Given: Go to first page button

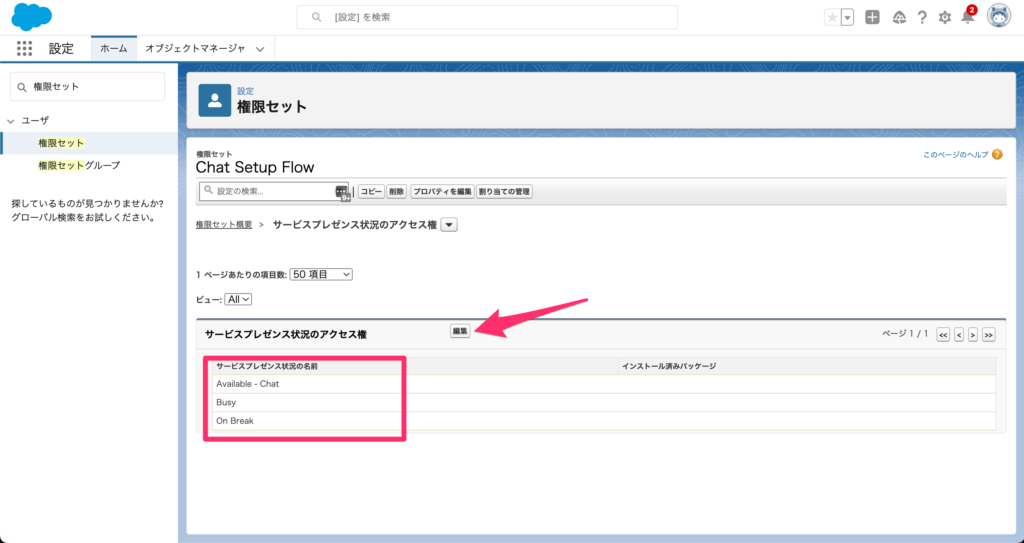Looking at the screenshot, I should point(943,335).
